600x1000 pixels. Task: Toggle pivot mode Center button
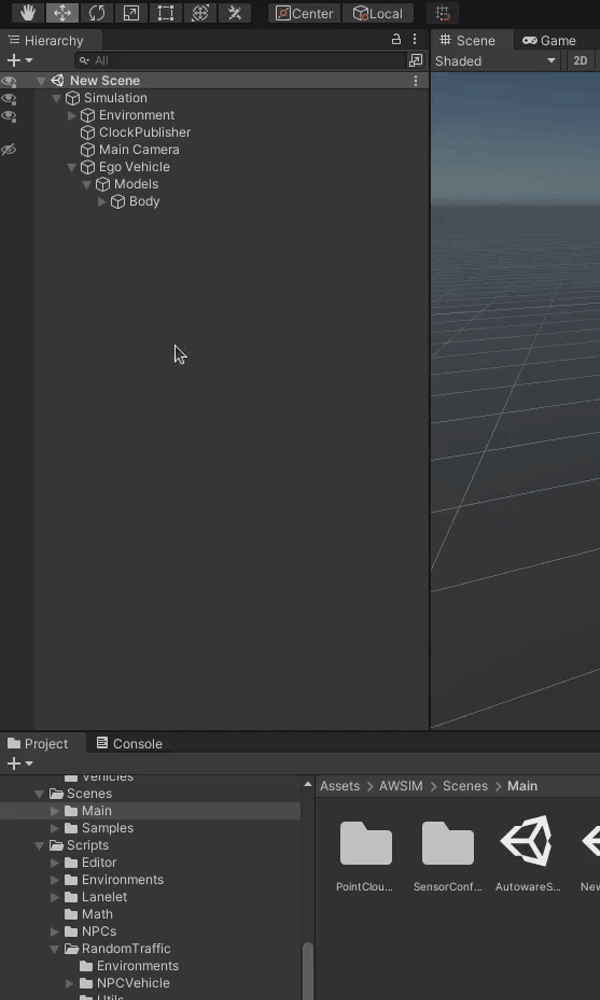[x=304, y=13]
